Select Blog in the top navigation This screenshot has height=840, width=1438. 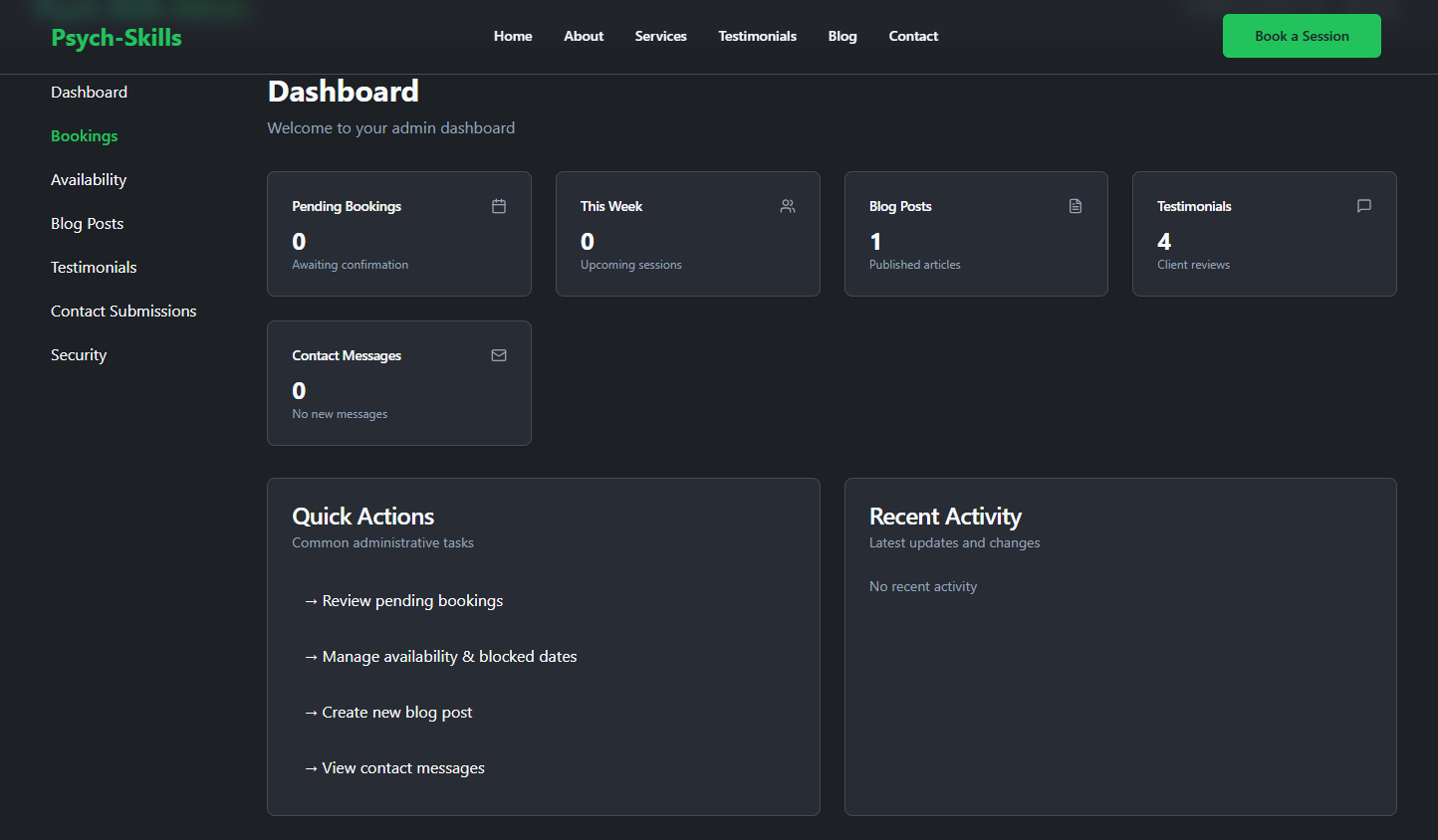coord(841,36)
